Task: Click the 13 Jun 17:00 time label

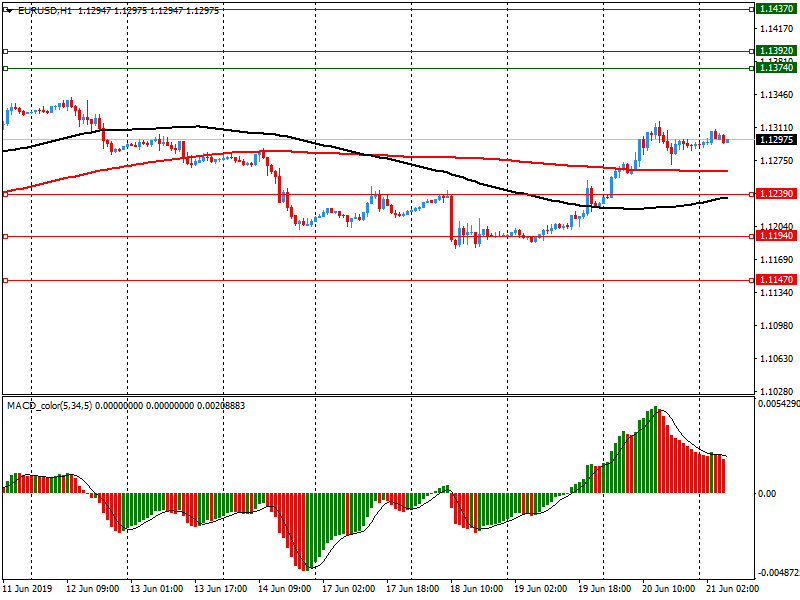Action: [220, 589]
